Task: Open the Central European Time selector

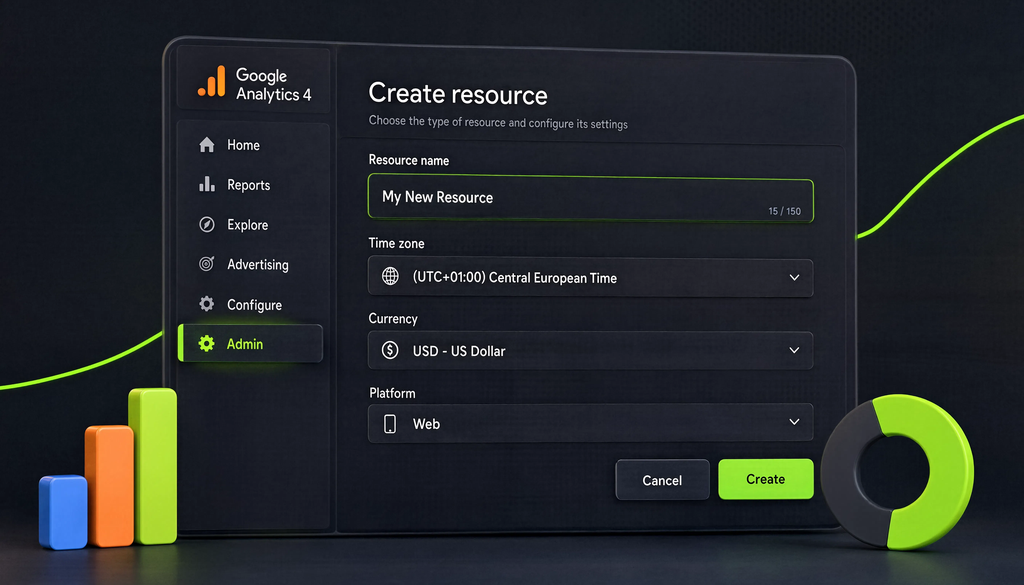Action: pyautogui.click(x=590, y=277)
